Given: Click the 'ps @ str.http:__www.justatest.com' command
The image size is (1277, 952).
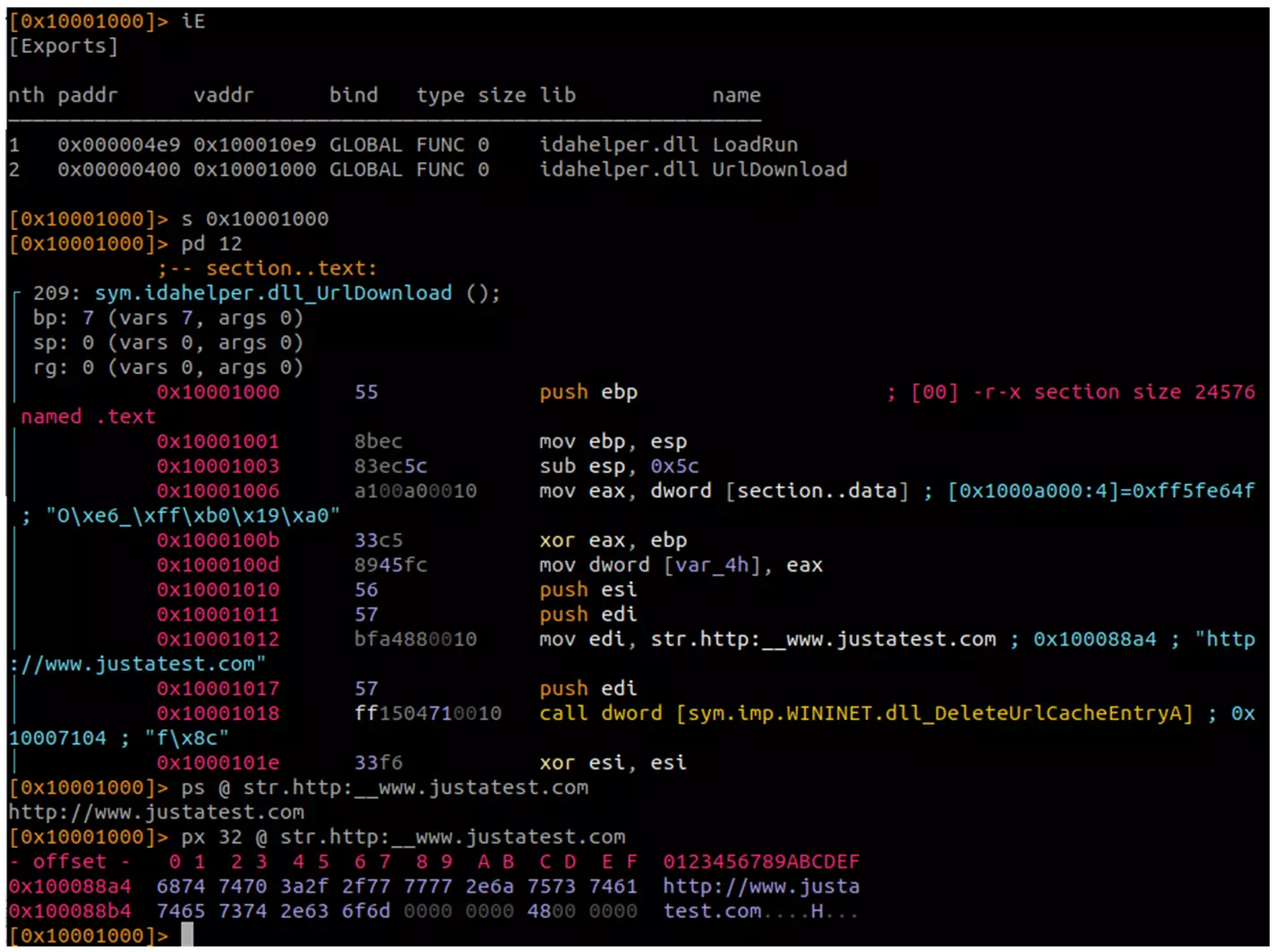Looking at the screenshot, I should [x=385, y=788].
